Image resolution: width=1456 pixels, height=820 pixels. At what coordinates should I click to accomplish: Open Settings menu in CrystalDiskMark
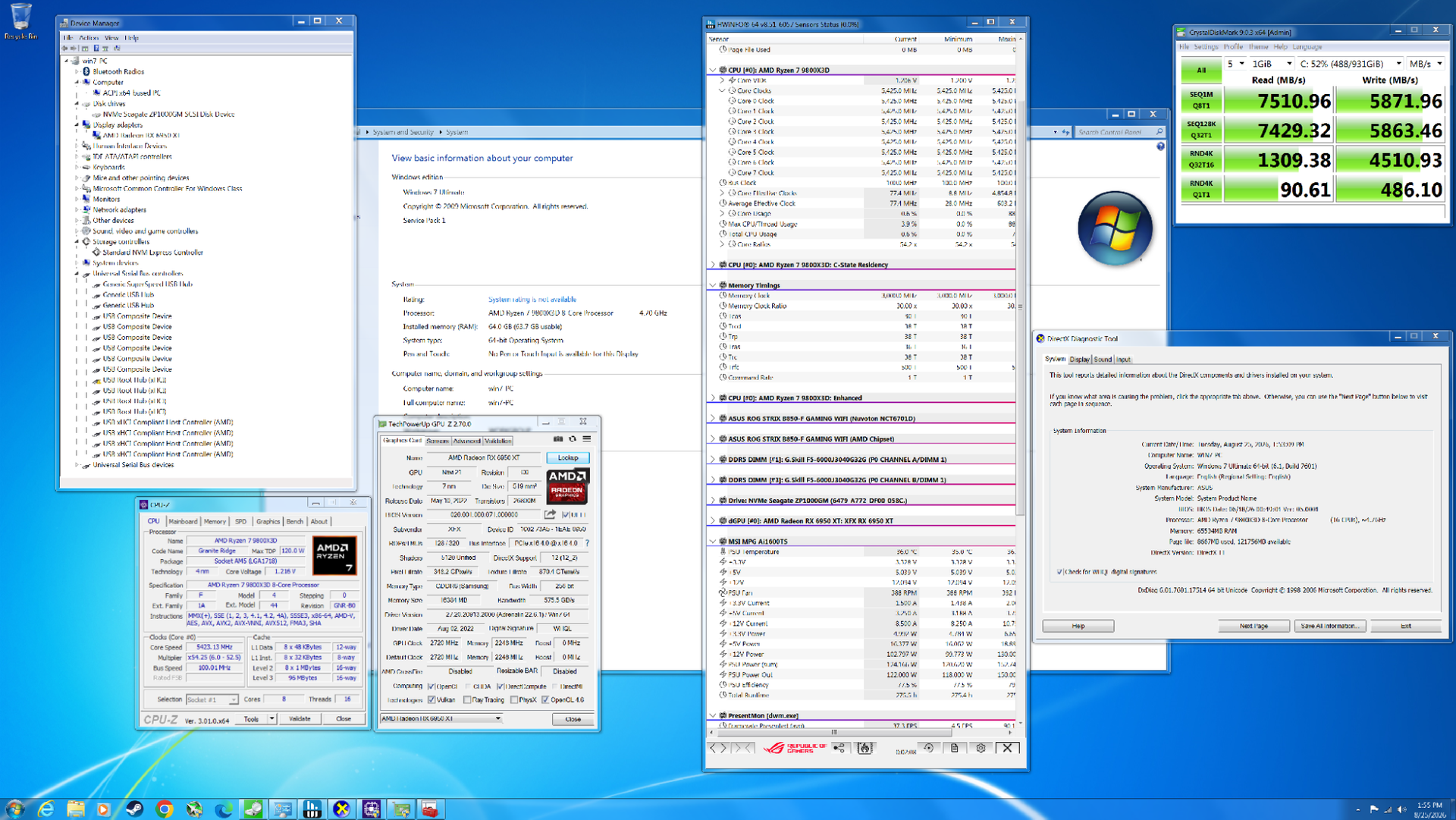1205,47
